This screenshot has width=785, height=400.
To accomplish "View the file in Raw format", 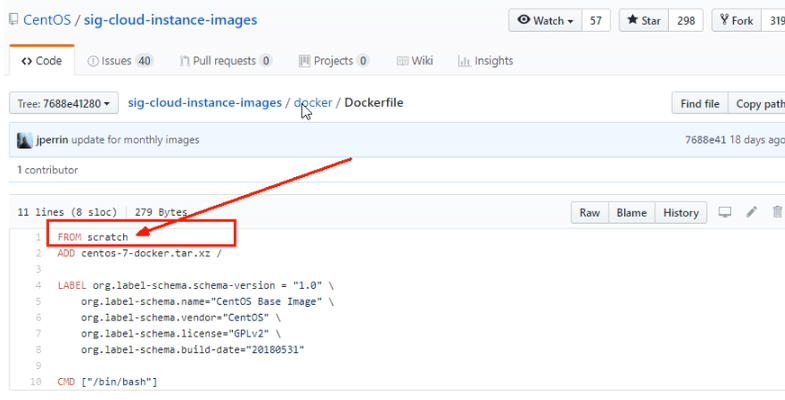I will click(590, 213).
